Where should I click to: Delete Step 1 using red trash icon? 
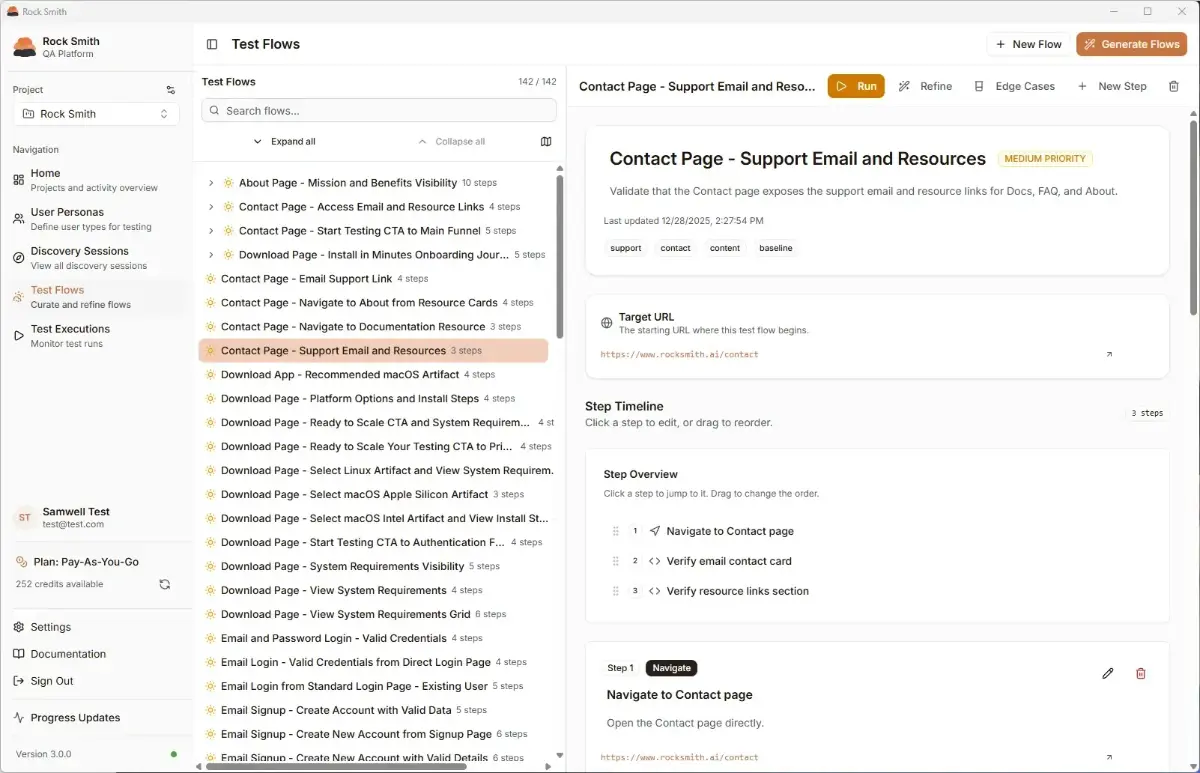pos(1141,674)
